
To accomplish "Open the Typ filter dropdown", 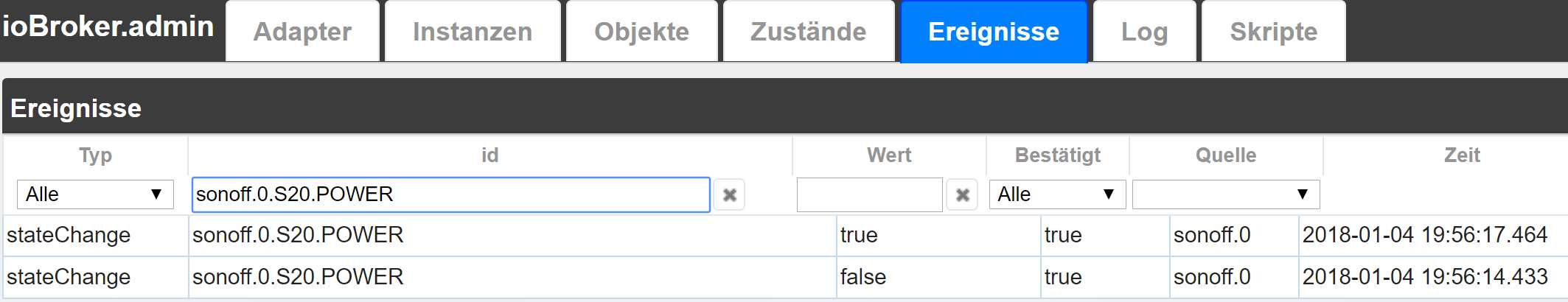I will point(95,194).
